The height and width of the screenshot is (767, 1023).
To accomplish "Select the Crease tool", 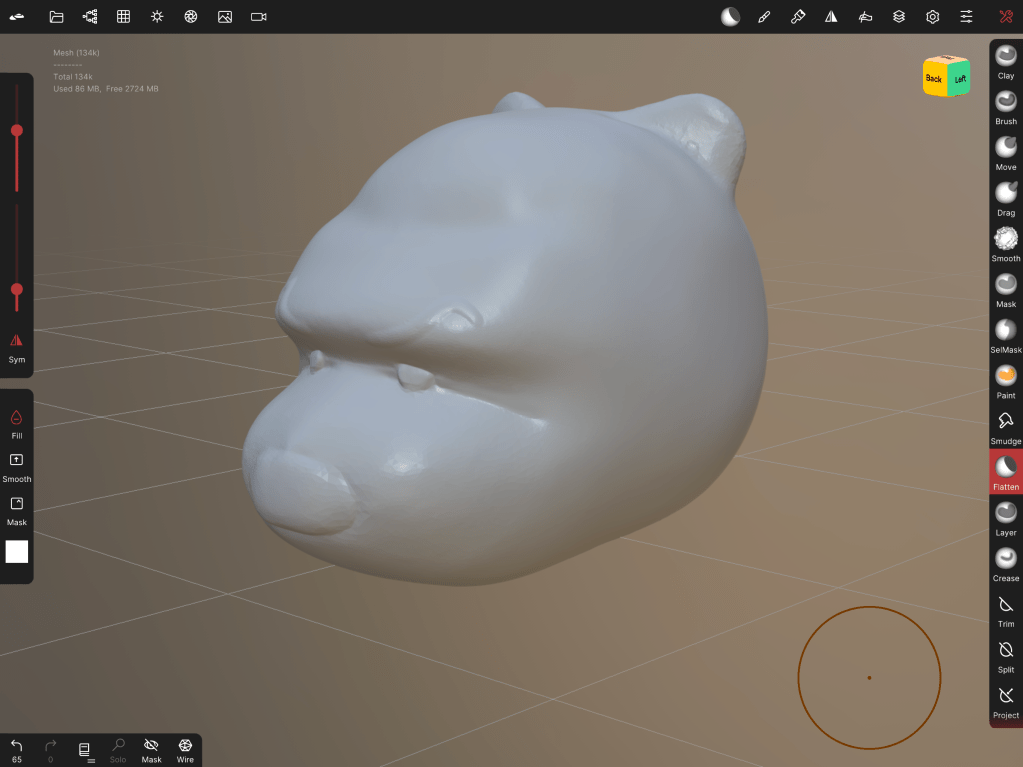I will pyautogui.click(x=1005, y=563).
